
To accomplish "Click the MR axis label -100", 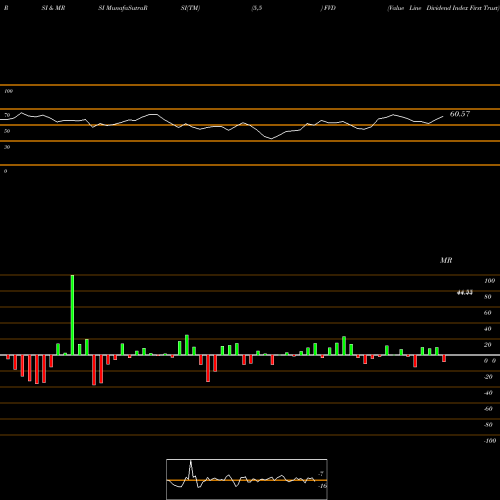I will 490,441.
